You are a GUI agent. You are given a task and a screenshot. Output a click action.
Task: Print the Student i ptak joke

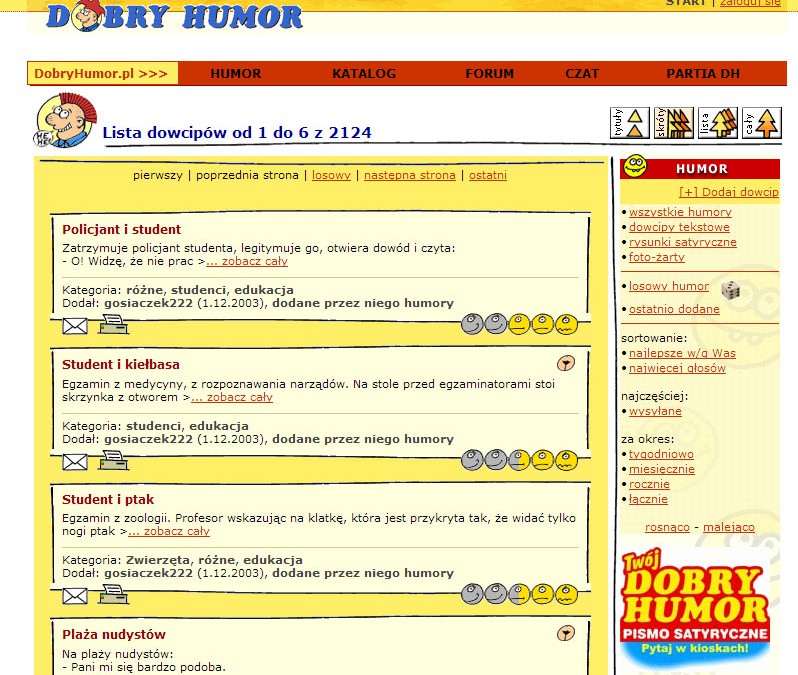tap(114, 595)
